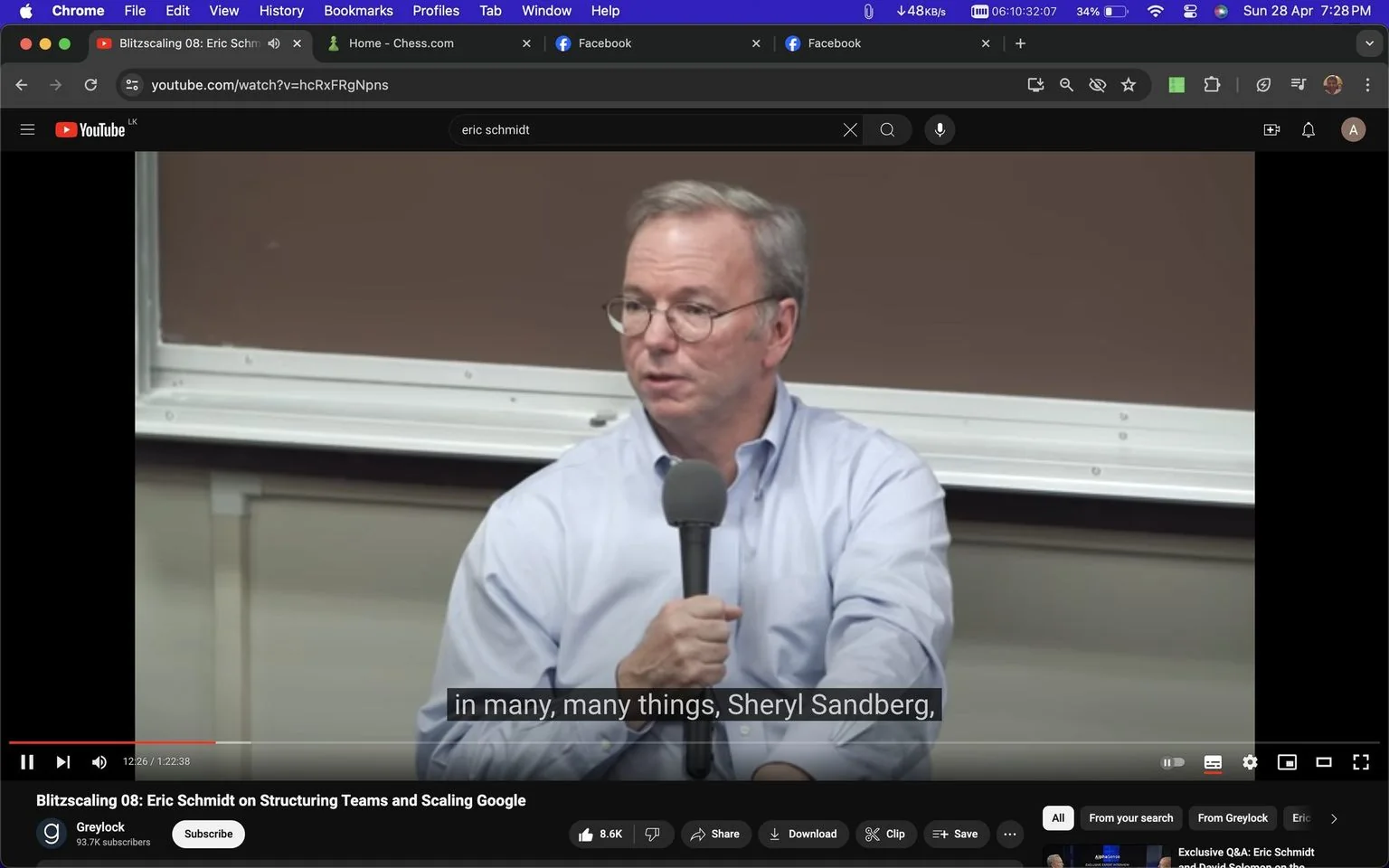Open Apple menu
This screenshot has width=1389, height=868.
25,11
